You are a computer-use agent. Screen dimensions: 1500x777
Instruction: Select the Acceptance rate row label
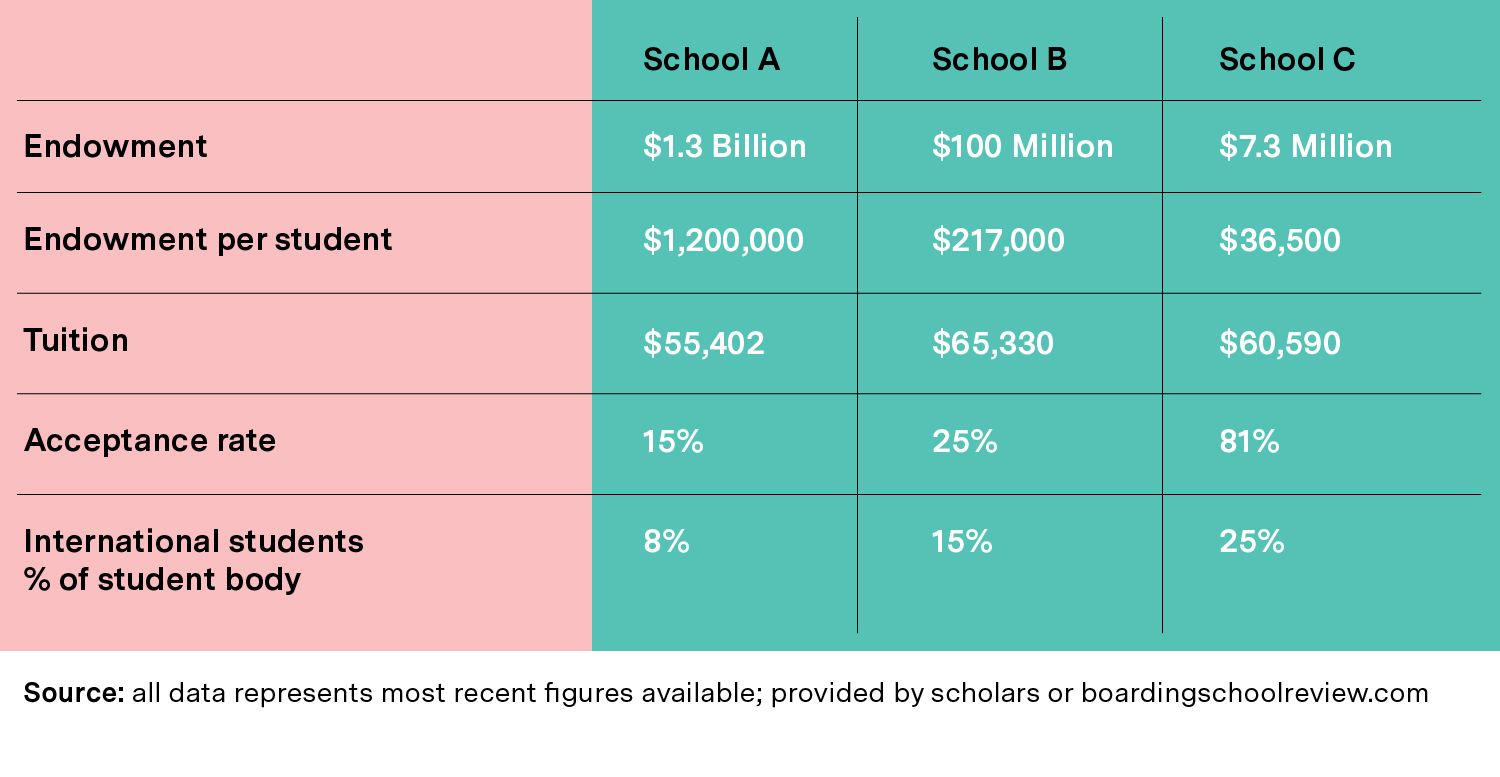(150, 441)
